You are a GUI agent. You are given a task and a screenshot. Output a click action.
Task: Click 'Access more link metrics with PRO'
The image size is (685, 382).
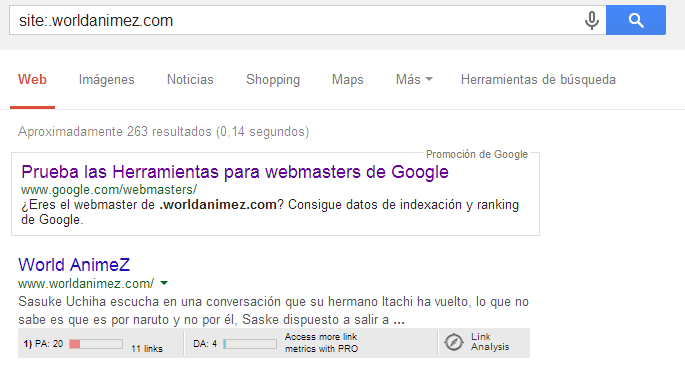tap(321, 343)
